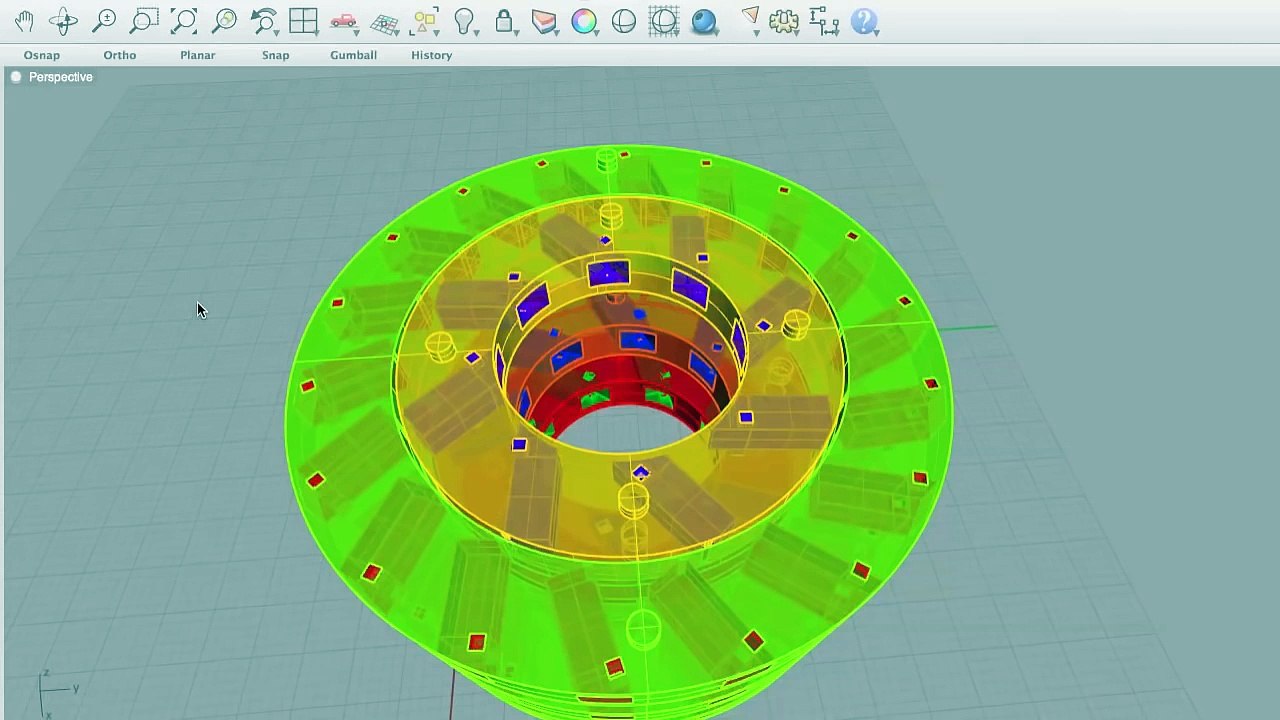Toggle Osnap on the status bar

click(x=42, y=55)
